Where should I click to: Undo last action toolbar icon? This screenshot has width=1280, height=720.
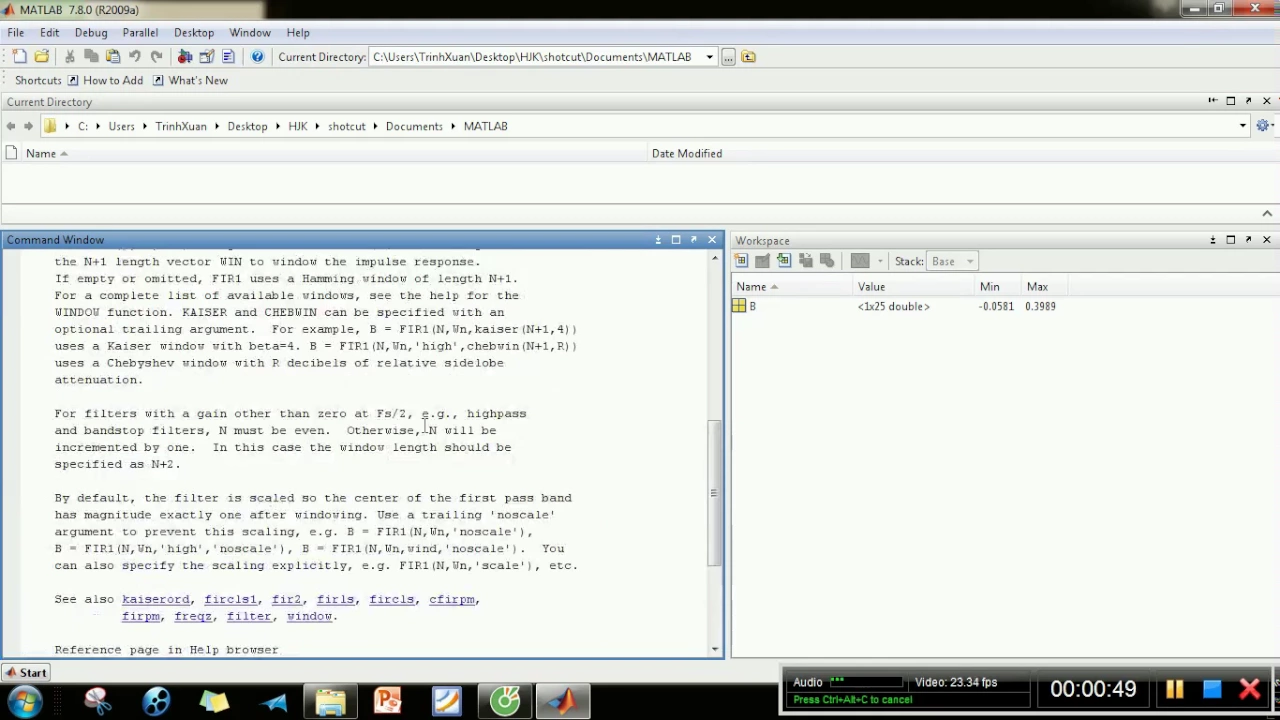(x=135, y=57)
